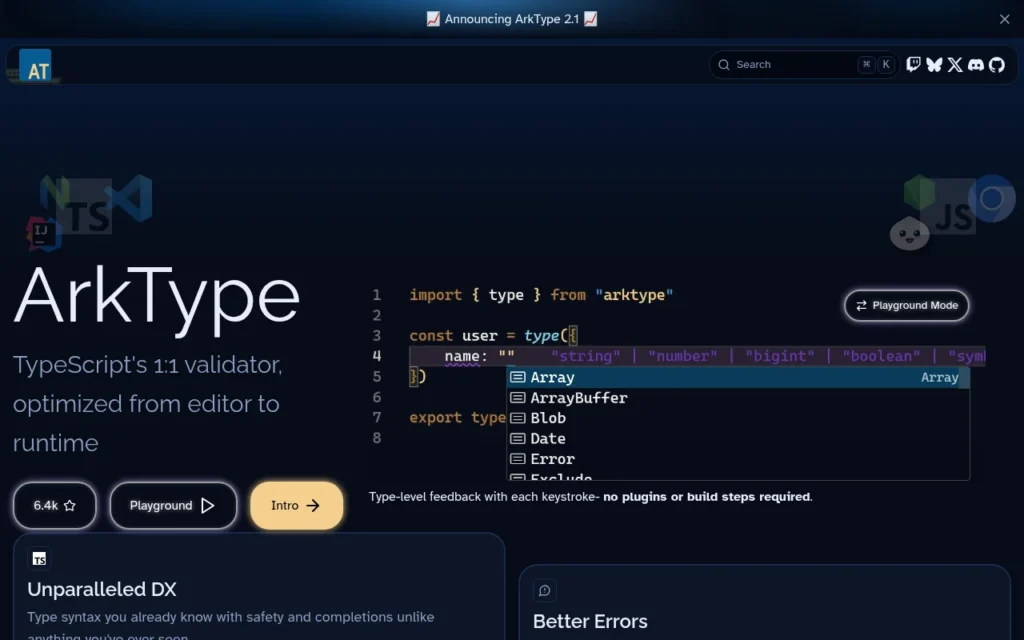Click the Better Errors heading
The height and width of the screenshot is (640, 1024).
click(x=590, y=621)
